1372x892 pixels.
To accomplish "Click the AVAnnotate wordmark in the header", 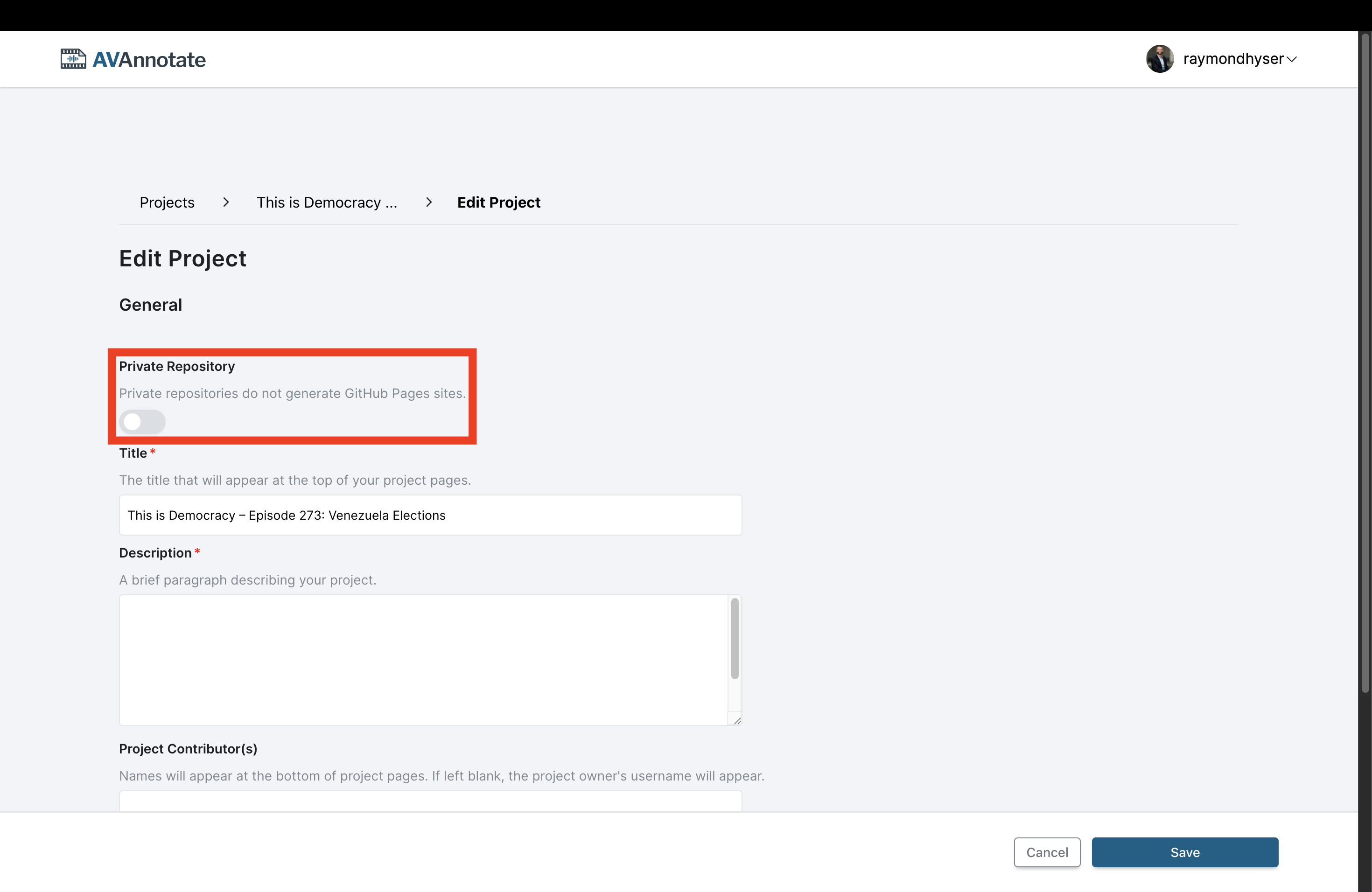I will (x=149, y=58).
